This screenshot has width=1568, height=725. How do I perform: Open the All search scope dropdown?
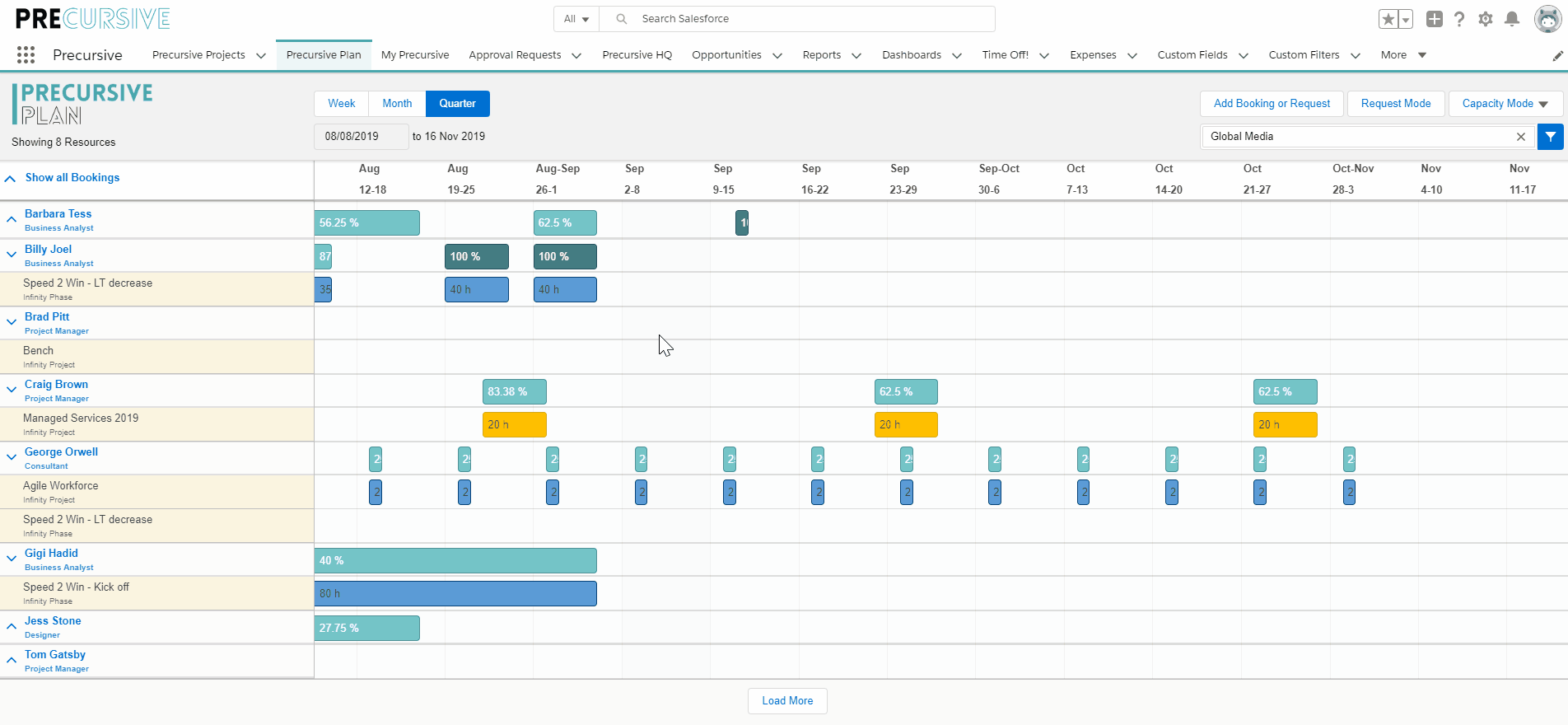pos(576,19)
